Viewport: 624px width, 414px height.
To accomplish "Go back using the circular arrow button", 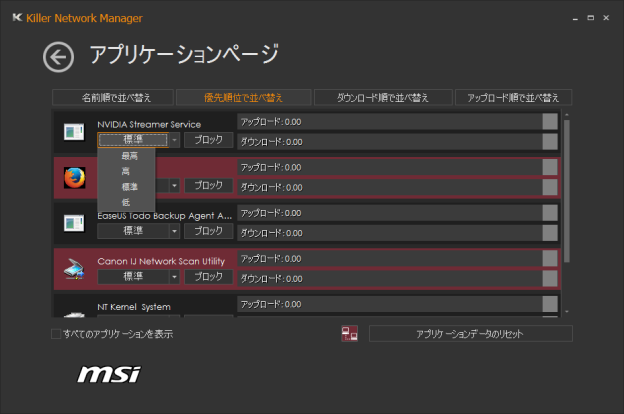I will click(58, 57).
